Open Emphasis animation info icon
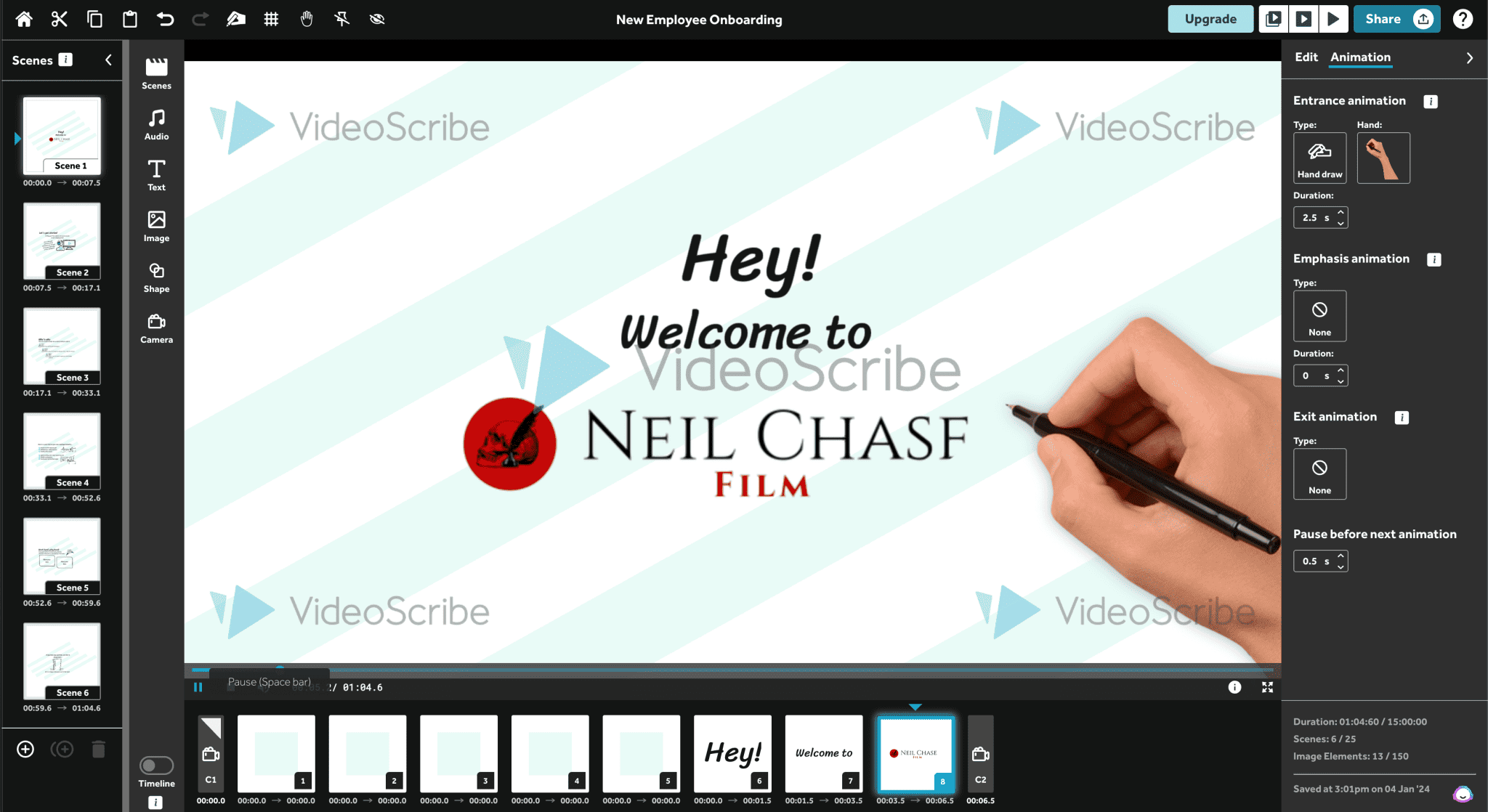Image resolution: width=1488 pixels, height=812 pixels. coord(1434,260)
